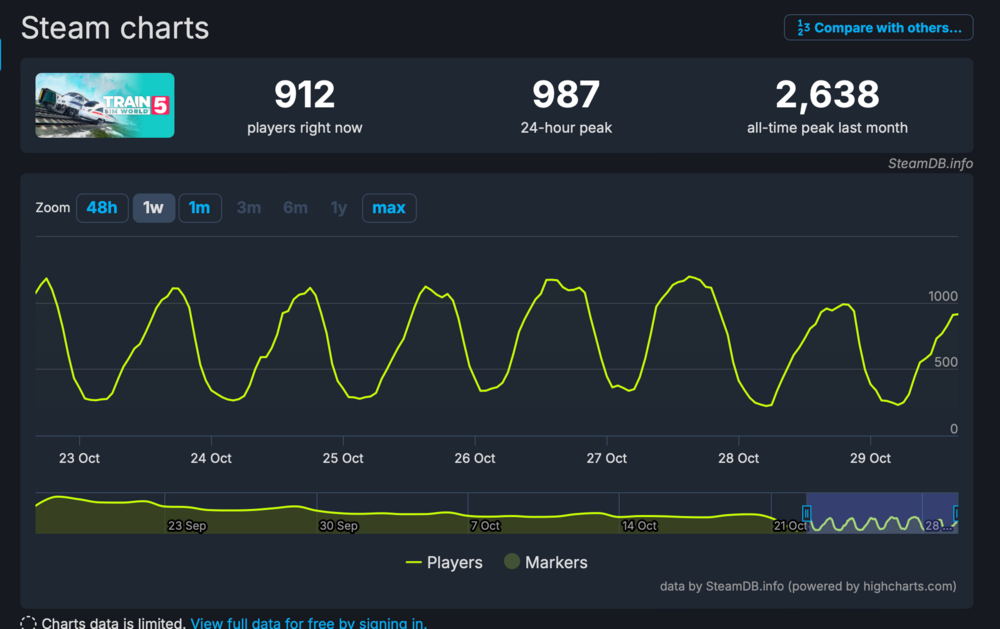Toggle the Markers series in the legend

(x=546, y=562)
